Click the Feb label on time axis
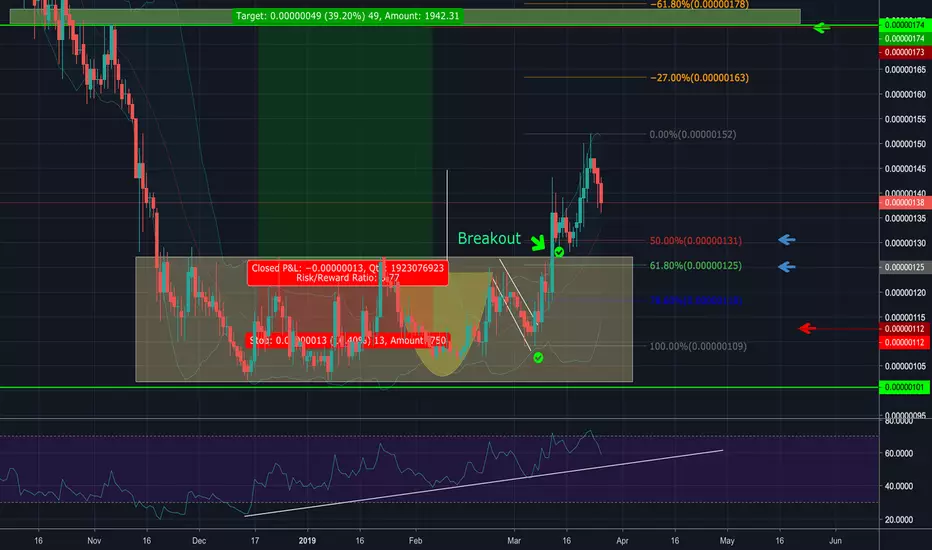This screenshot has width=932, height=550. pyautogui.click(x=415, y=540)
